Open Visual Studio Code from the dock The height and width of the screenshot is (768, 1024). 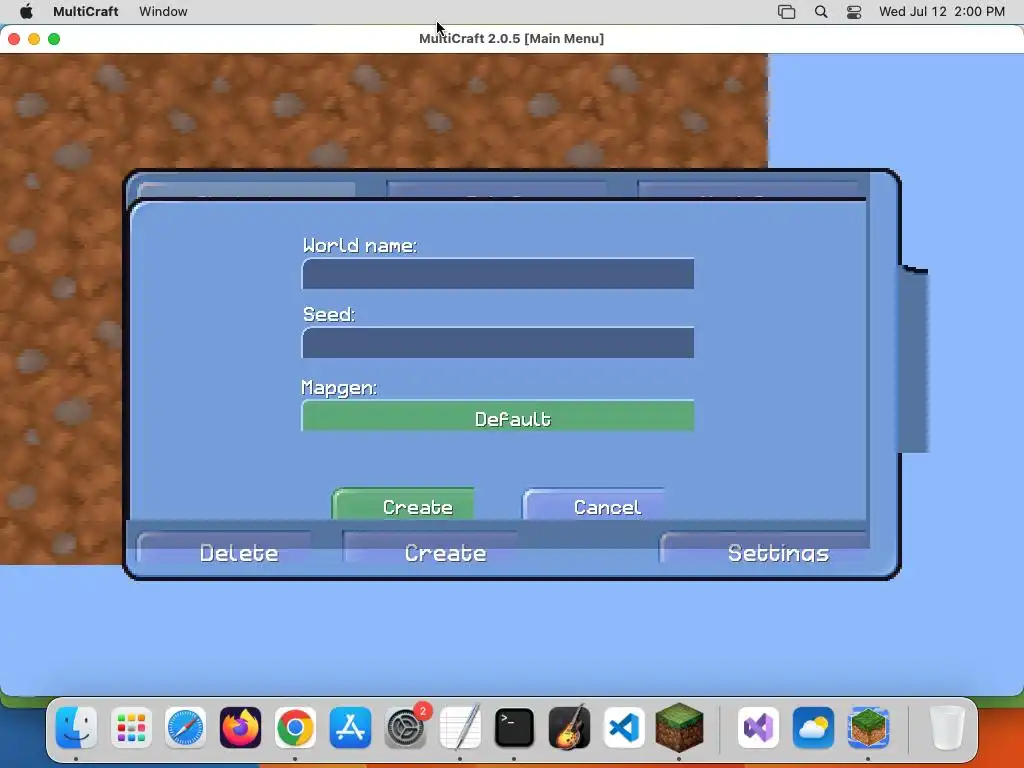point(624,727)
